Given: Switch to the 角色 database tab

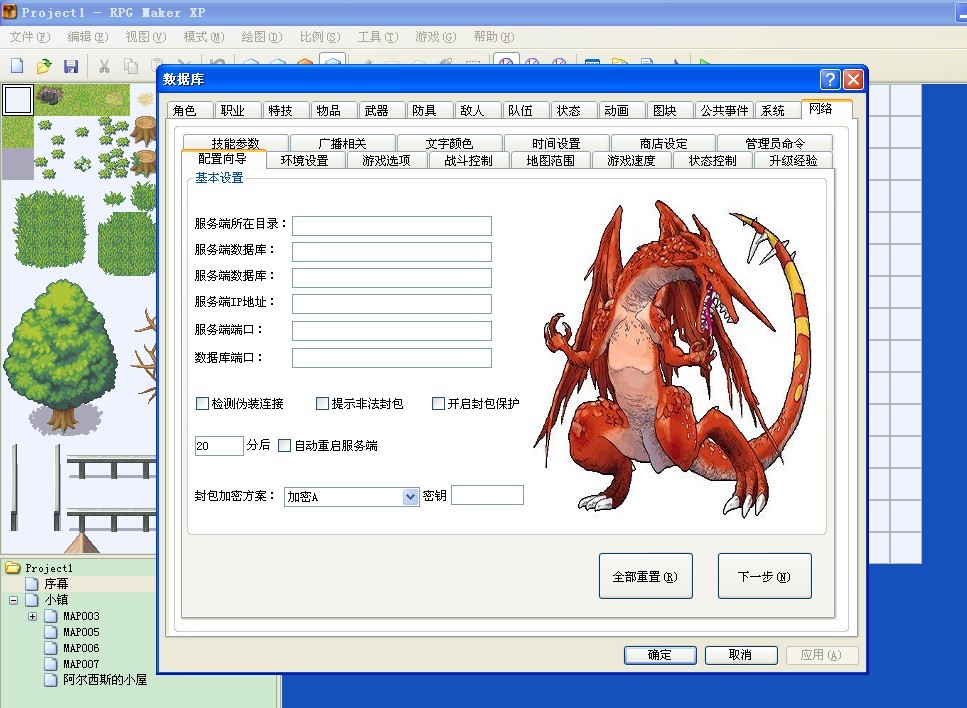Looking at the screenshot, I should tap(190, 110).
